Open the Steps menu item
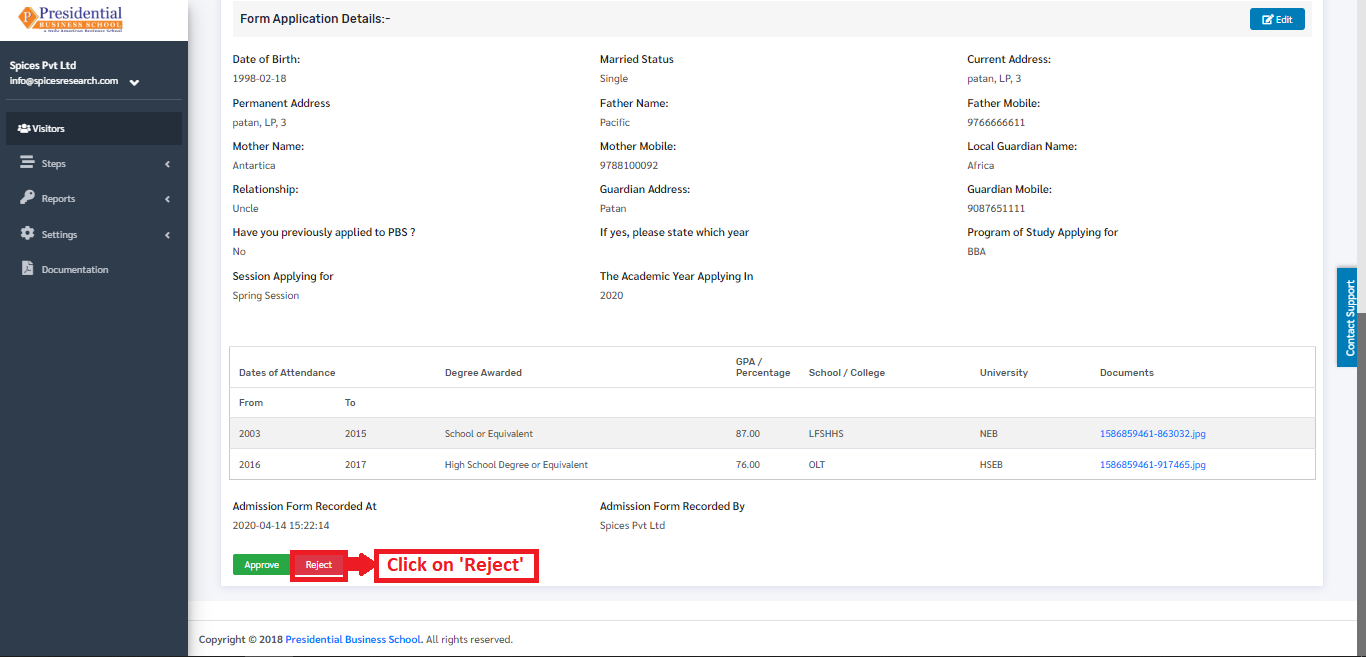Viewport: 1366px width, 657px height. (x=94, y=164)
